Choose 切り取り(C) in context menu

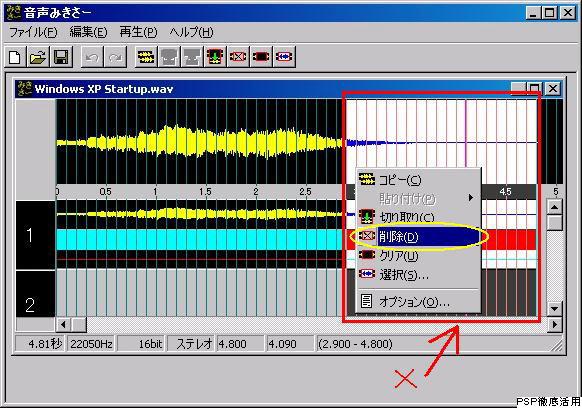[418, 217]
